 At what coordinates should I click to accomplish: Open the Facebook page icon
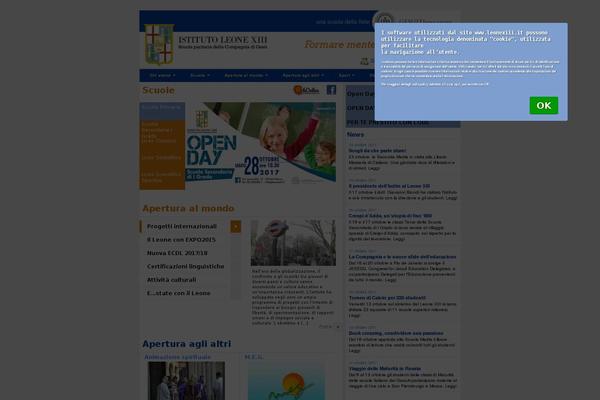[x=331, y=90]
